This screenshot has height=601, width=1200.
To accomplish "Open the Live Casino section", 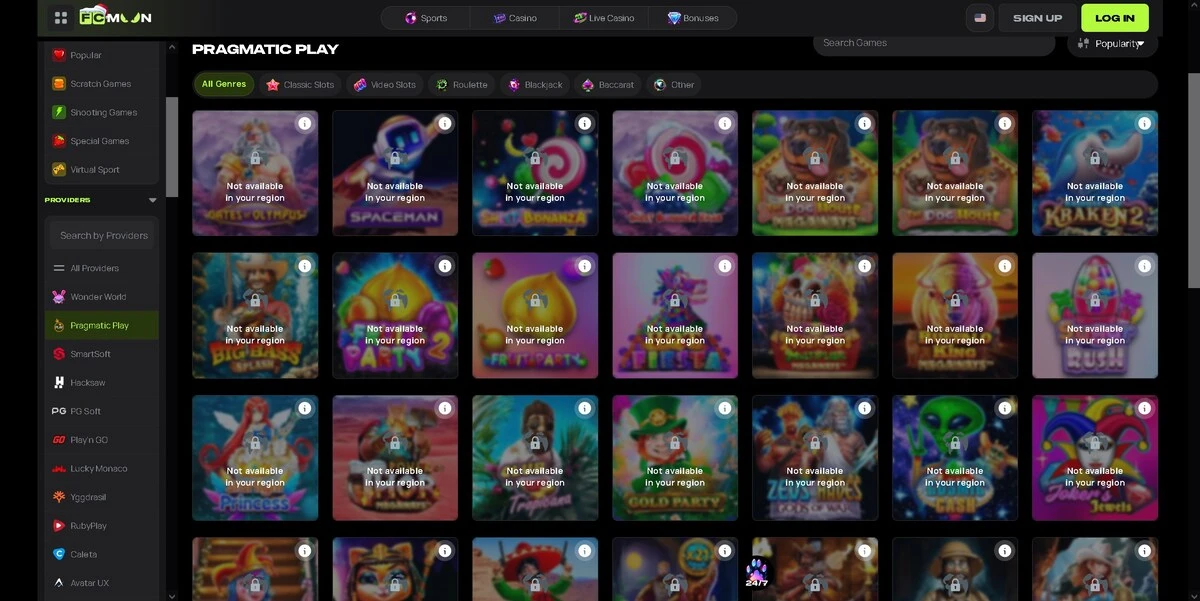I will click(604, 18).
